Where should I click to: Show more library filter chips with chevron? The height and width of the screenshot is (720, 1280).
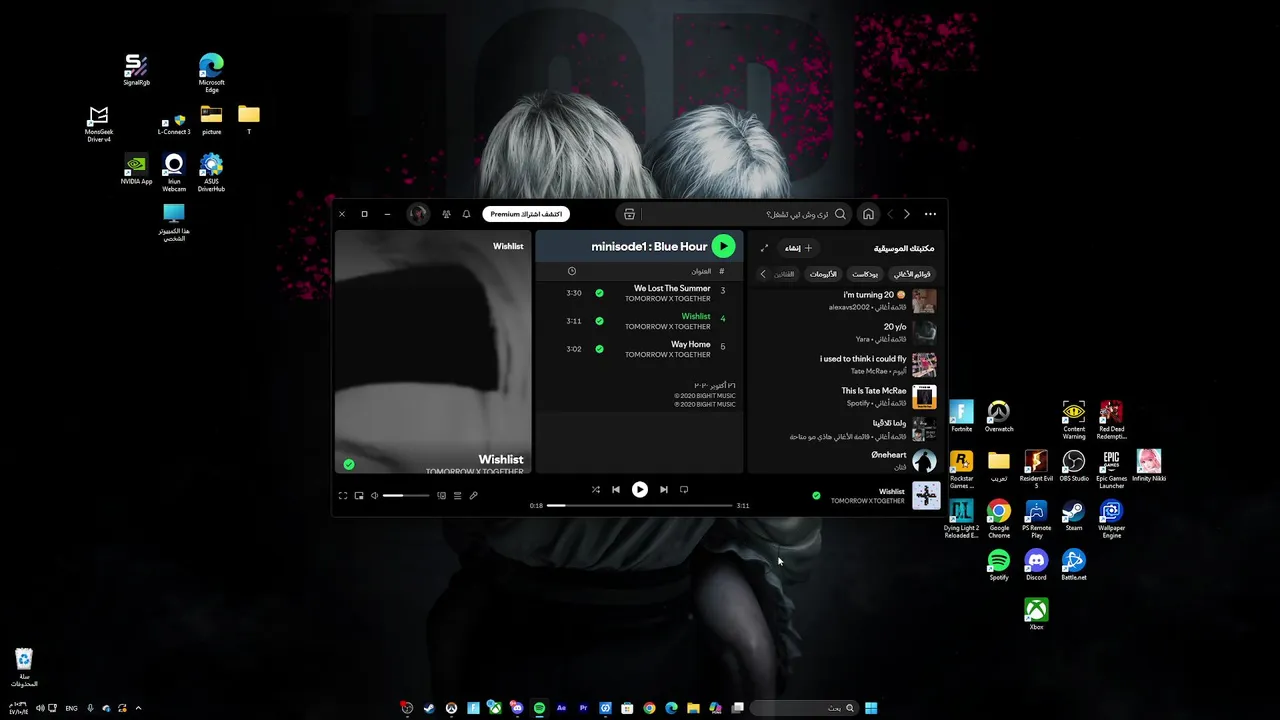point(763,274)
